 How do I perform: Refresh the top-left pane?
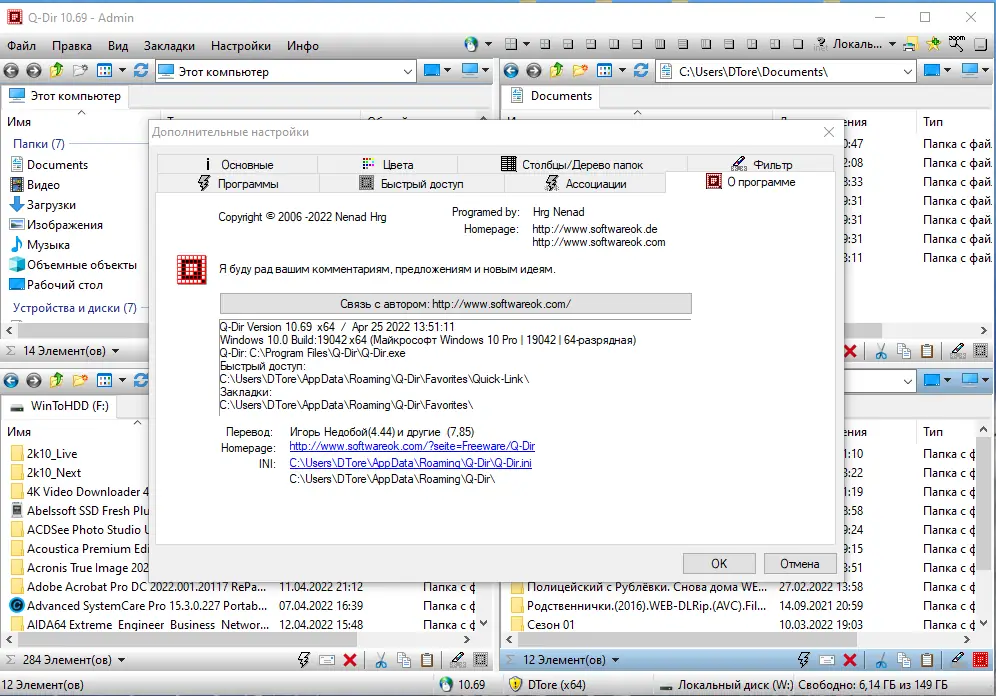(141, 70)
